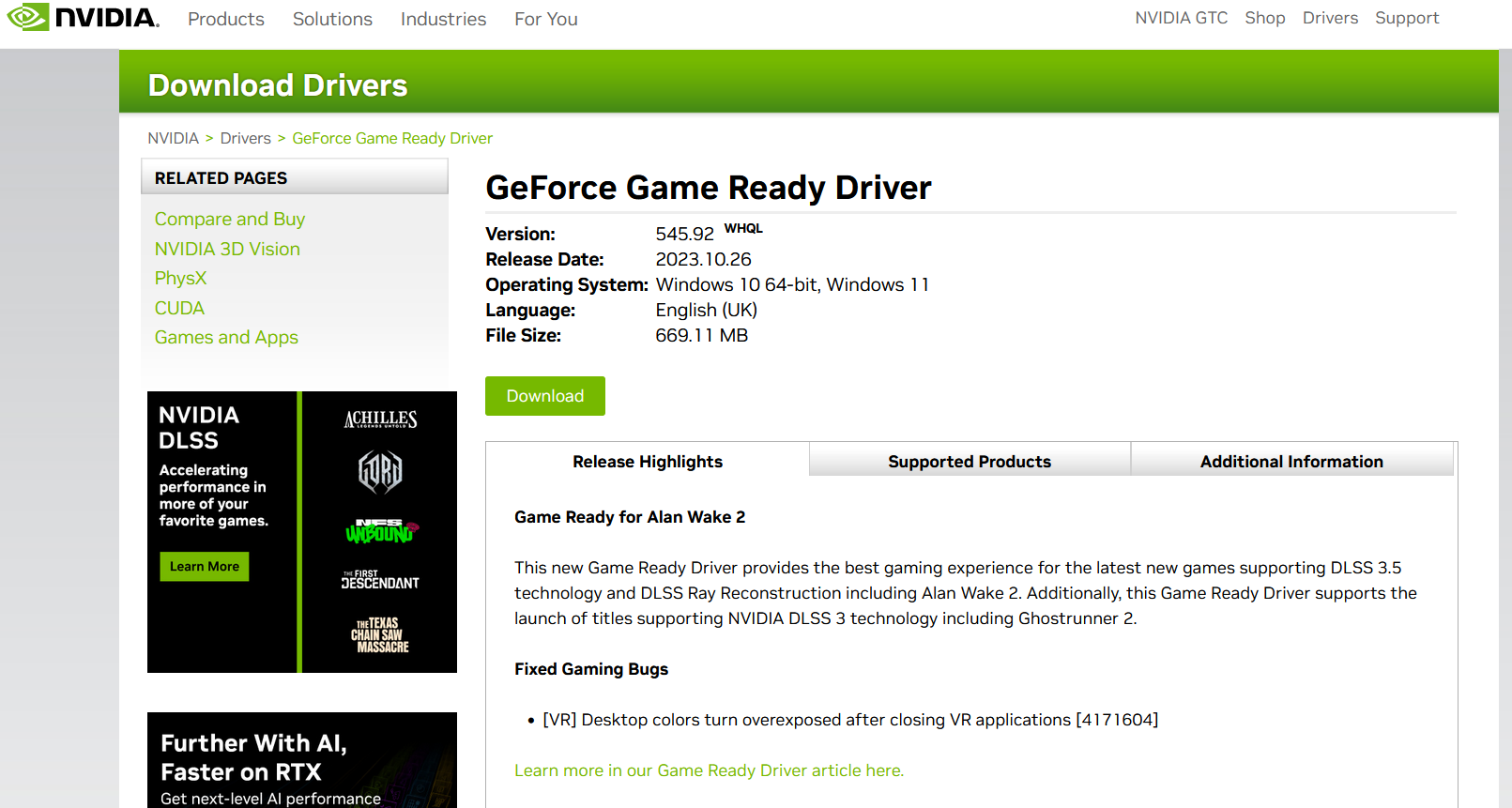
Task: Open the Products menu
Action: point(226,19)
